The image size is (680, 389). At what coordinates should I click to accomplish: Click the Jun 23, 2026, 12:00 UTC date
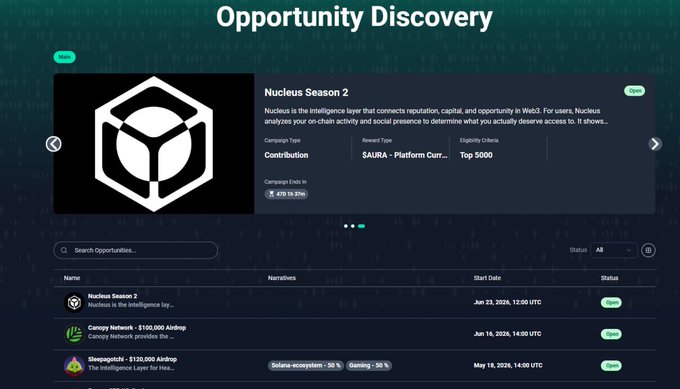coord(507,302)
